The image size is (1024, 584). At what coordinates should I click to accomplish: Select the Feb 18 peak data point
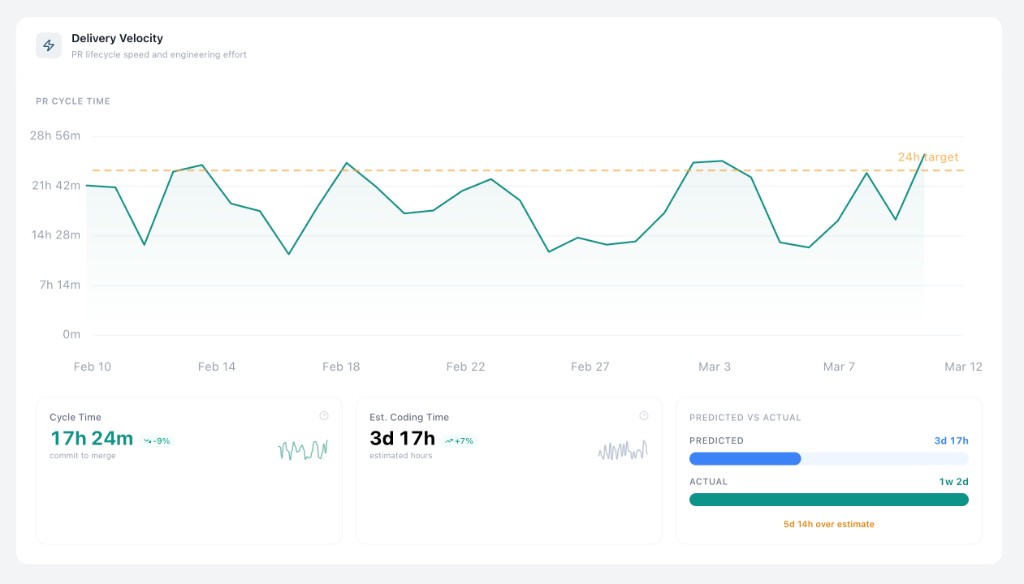click(x=347, y=162)
